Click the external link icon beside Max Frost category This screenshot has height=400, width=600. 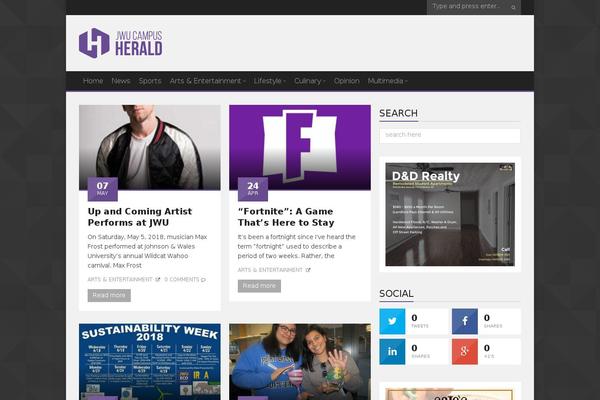[158, 279]
